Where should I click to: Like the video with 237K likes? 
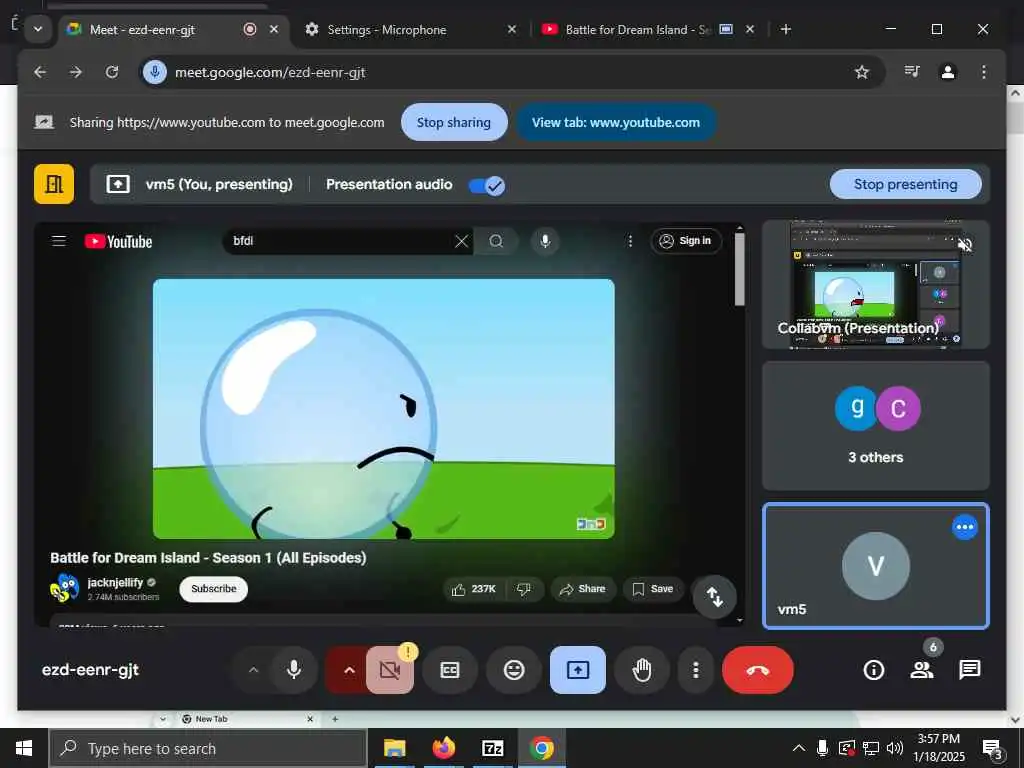tap(474, 589)
